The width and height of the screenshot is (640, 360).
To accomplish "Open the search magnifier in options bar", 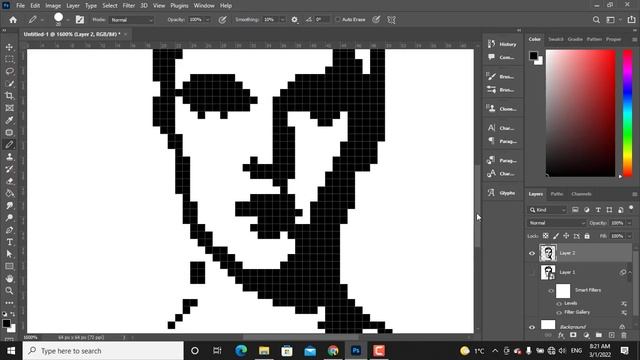I will pyautogui.click(x=596, y=20).
